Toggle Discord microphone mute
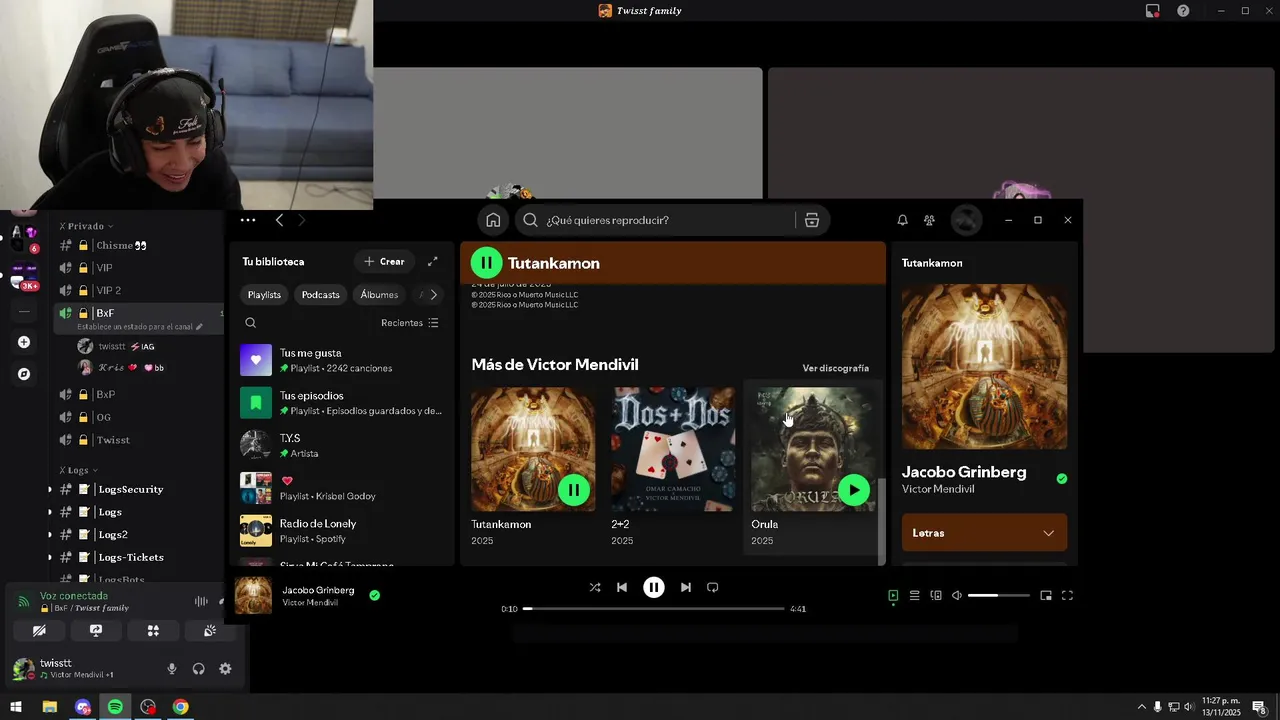This screenshot has height=720, width=1280. (172, 669)
